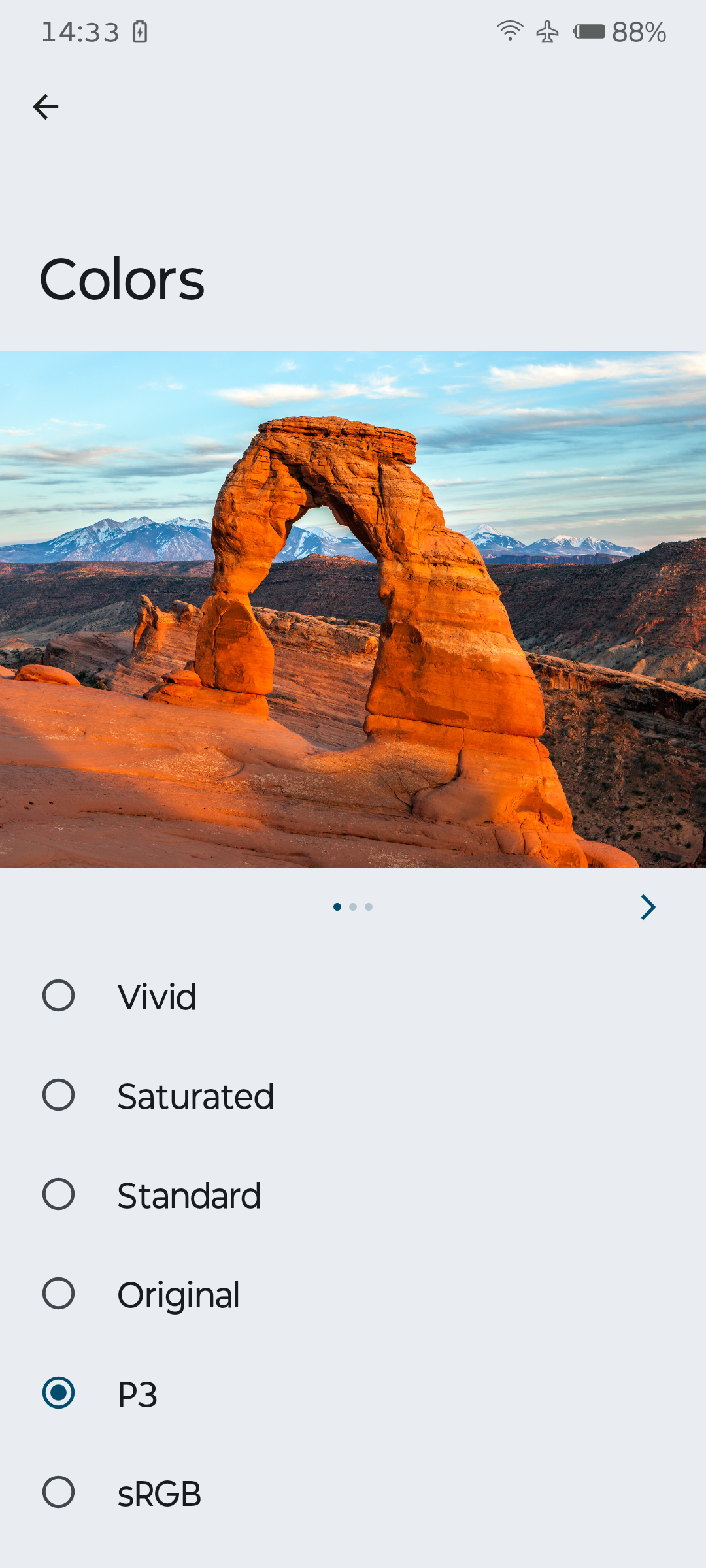Choose the sRGB color mode label

[x=160, y=1494]
